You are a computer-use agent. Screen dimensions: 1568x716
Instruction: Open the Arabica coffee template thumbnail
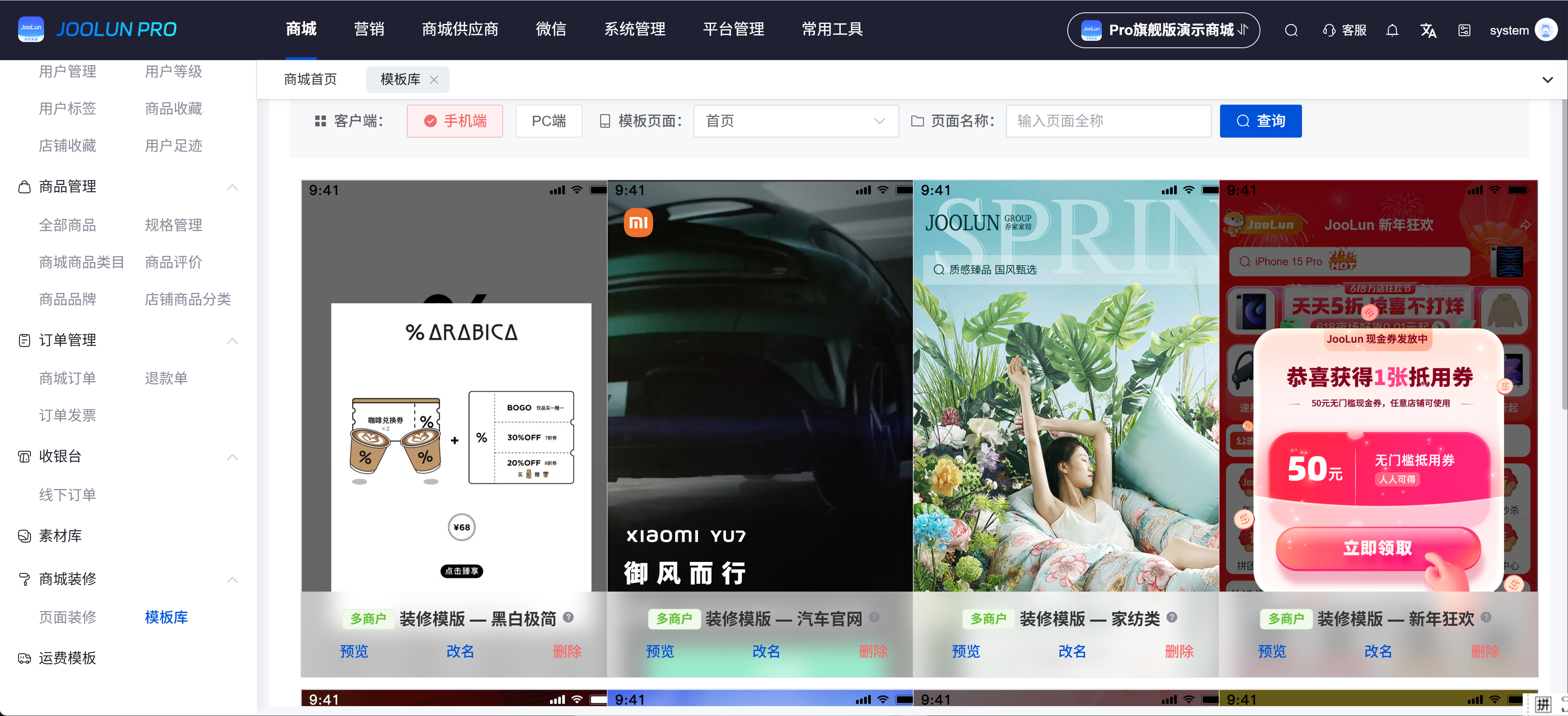click(x=454, y=386)
